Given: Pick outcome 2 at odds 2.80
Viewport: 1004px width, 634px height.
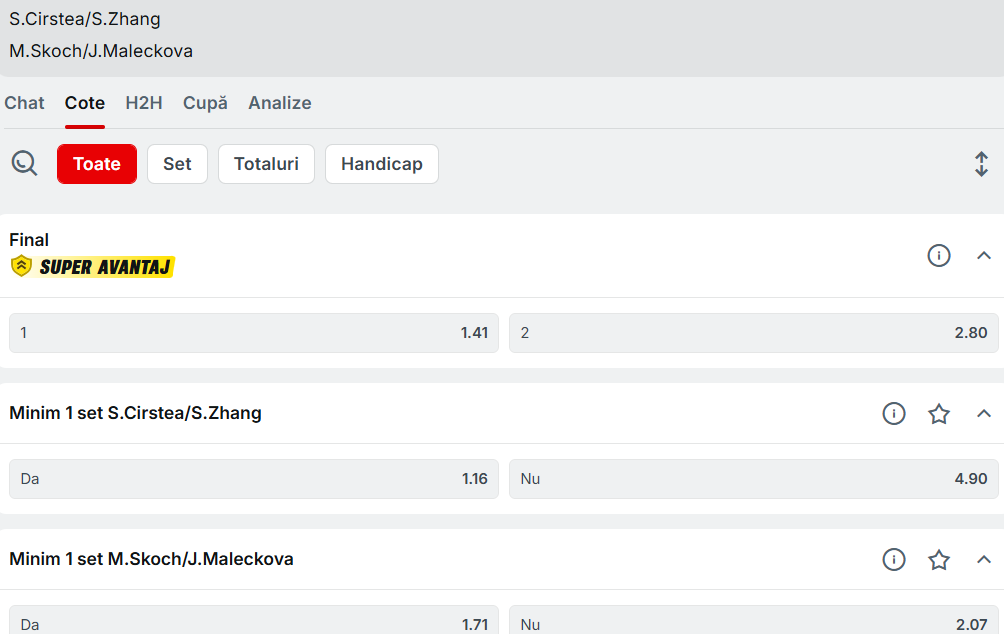Looking at the screenshot, I should tap(753, 333).
